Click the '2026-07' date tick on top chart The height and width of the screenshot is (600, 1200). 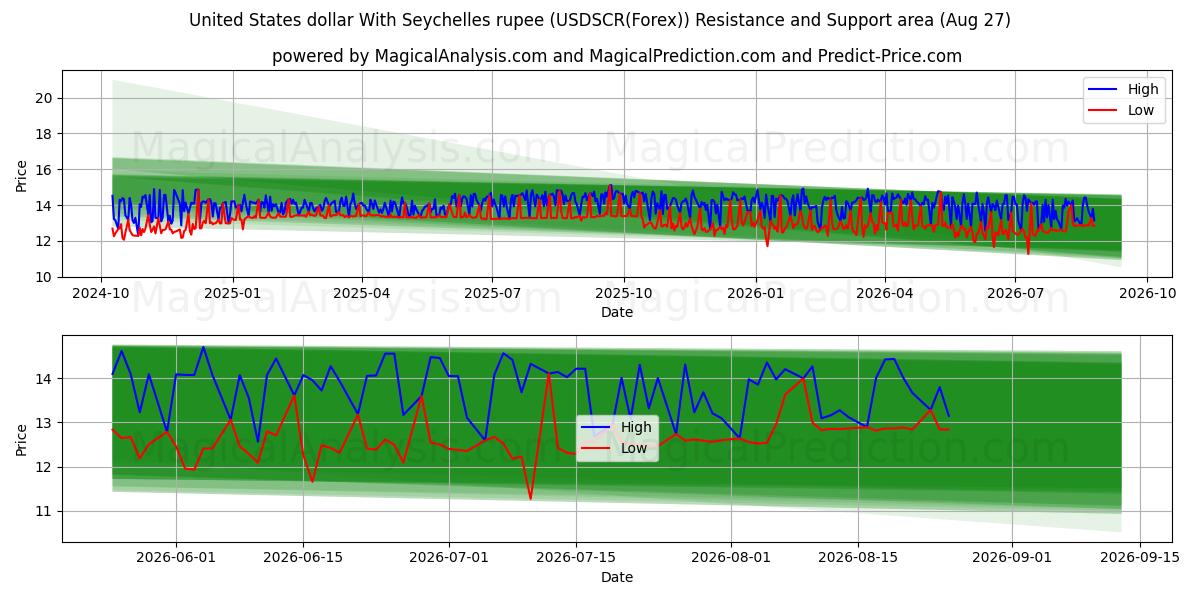[x=1015, y=295]
